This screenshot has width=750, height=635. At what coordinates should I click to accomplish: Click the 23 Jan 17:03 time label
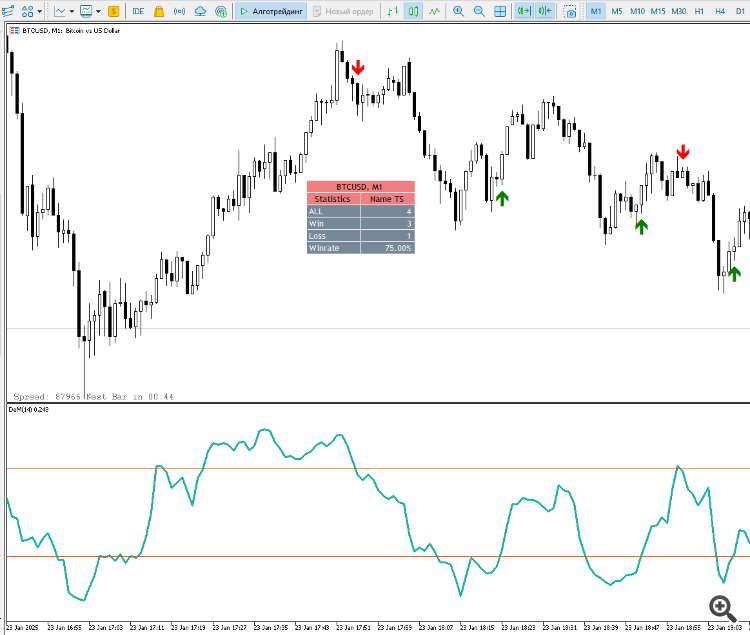(x=106, y=627)
